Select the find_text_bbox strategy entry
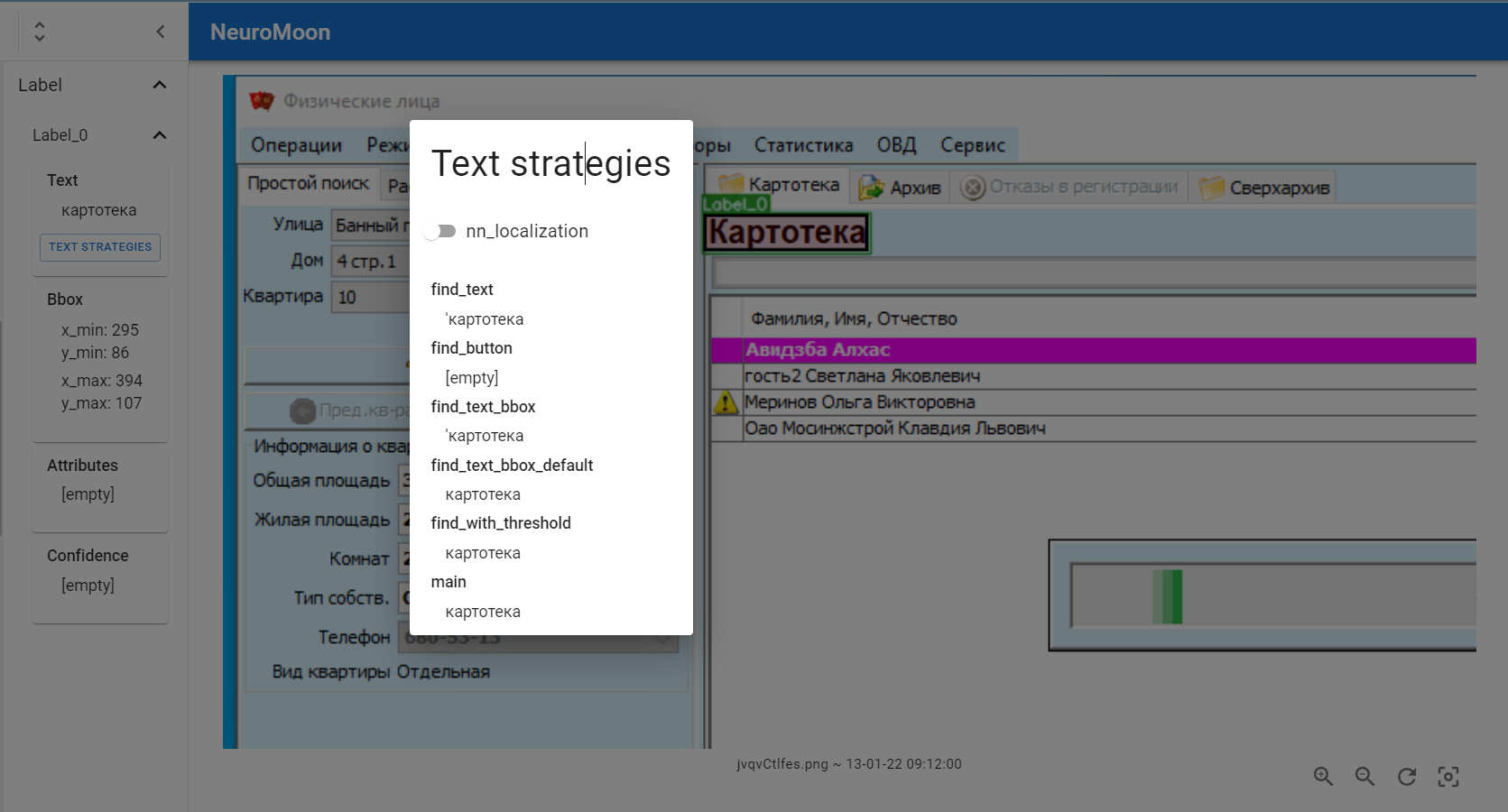Screen dimensions: 1508x812 [483, 407]
